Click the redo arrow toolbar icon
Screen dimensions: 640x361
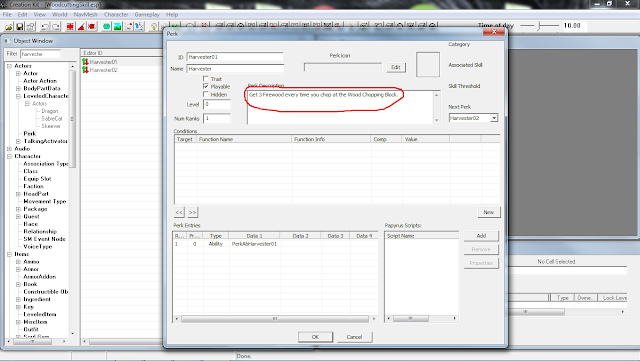coord(56,27)
